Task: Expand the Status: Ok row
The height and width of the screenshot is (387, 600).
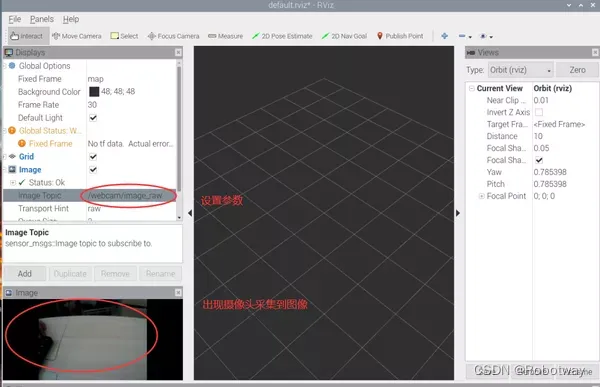Action: tap(13, 183)
